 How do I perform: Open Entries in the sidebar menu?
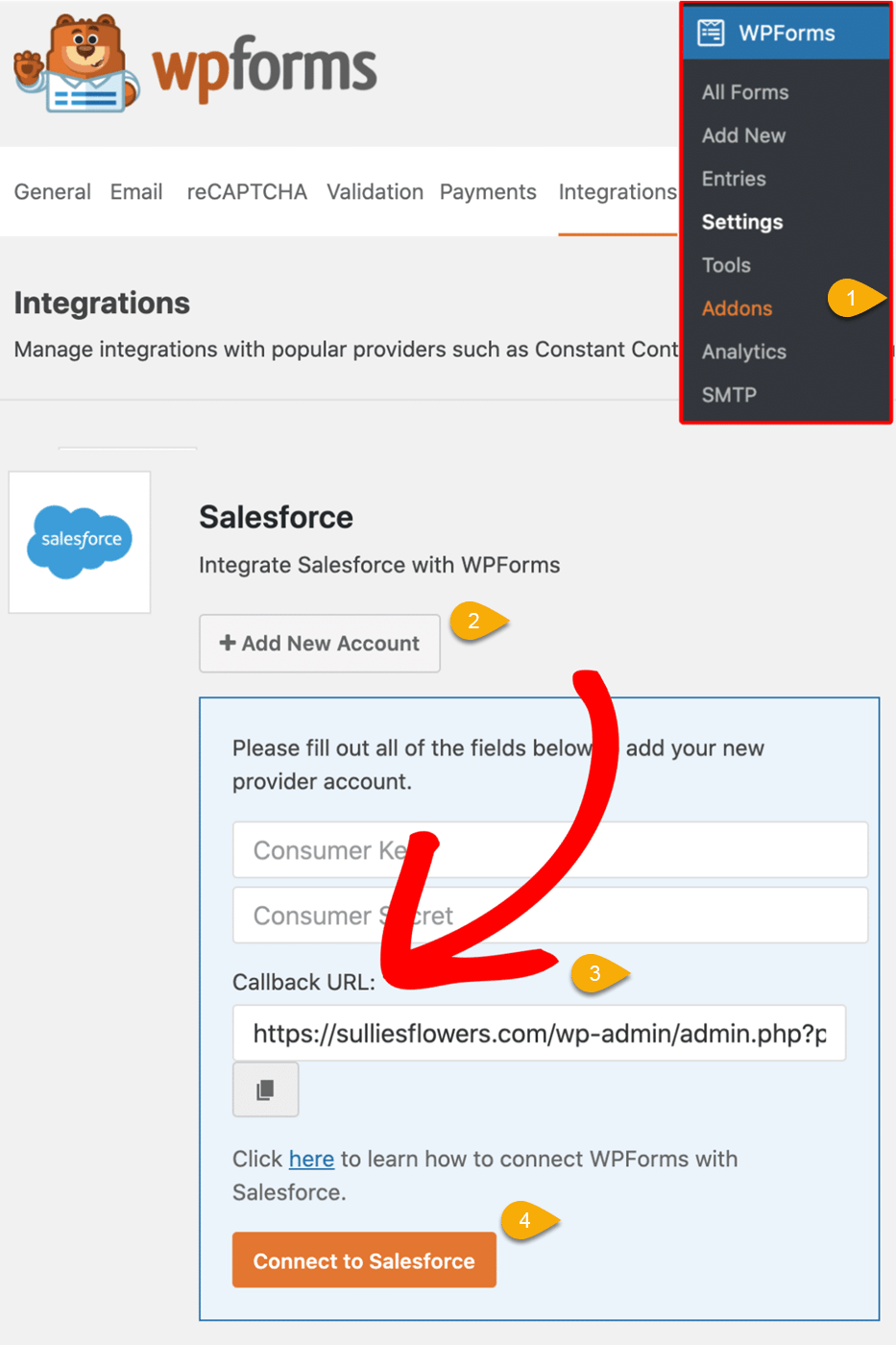coord(734,179)
